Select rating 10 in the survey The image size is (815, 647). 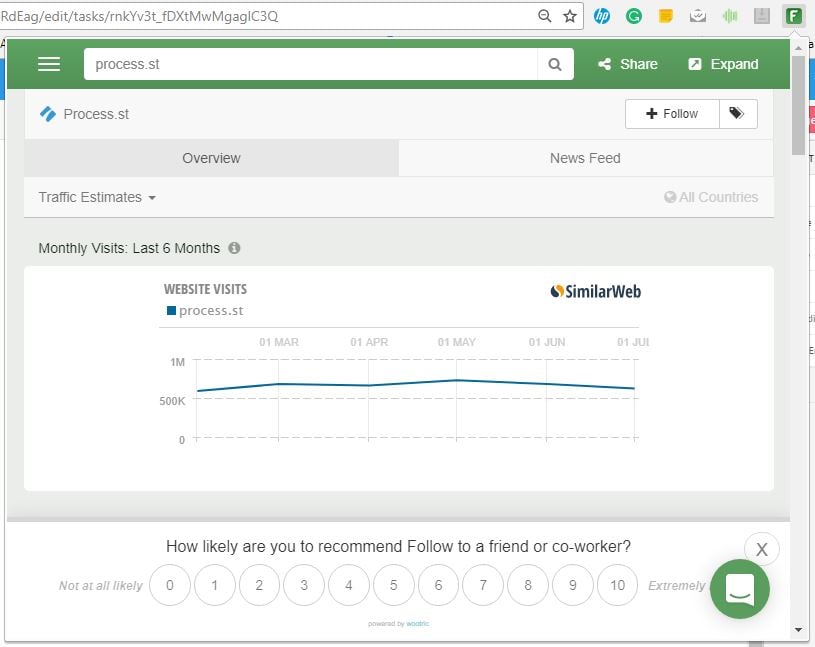617,585
